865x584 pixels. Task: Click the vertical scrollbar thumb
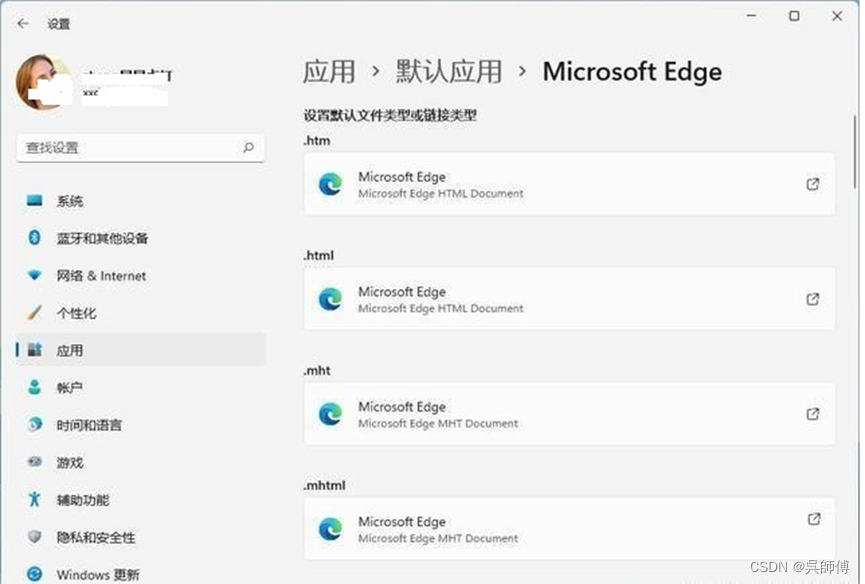pos(855,152)
